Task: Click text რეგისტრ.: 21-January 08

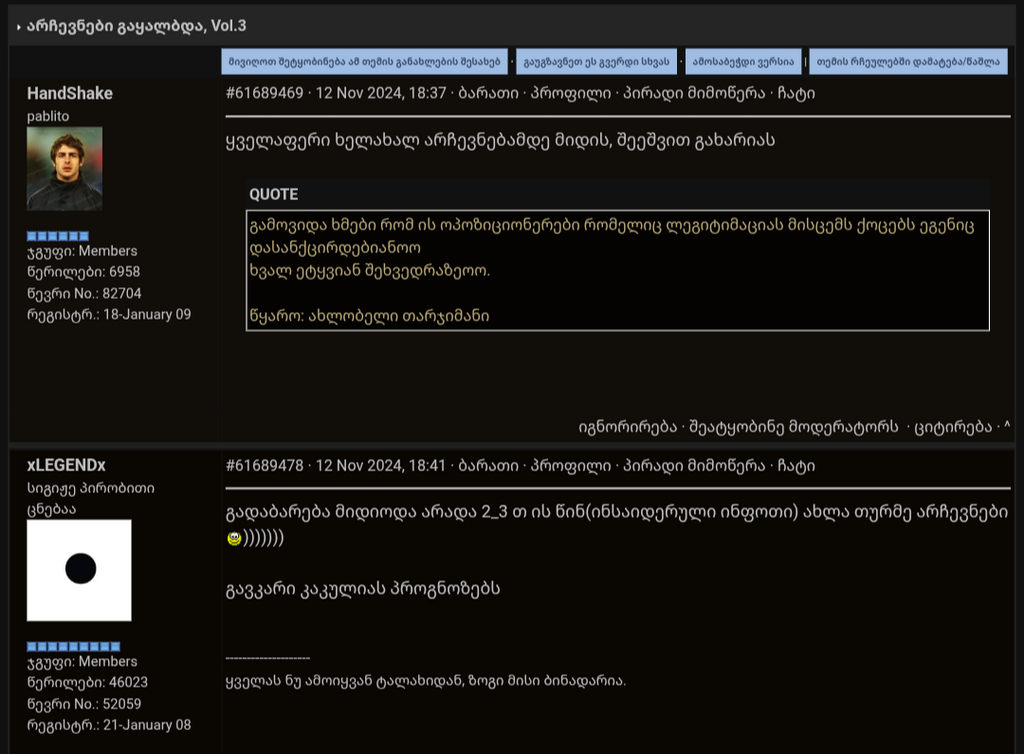Action: pyautogui.click(x=109, y=725)
